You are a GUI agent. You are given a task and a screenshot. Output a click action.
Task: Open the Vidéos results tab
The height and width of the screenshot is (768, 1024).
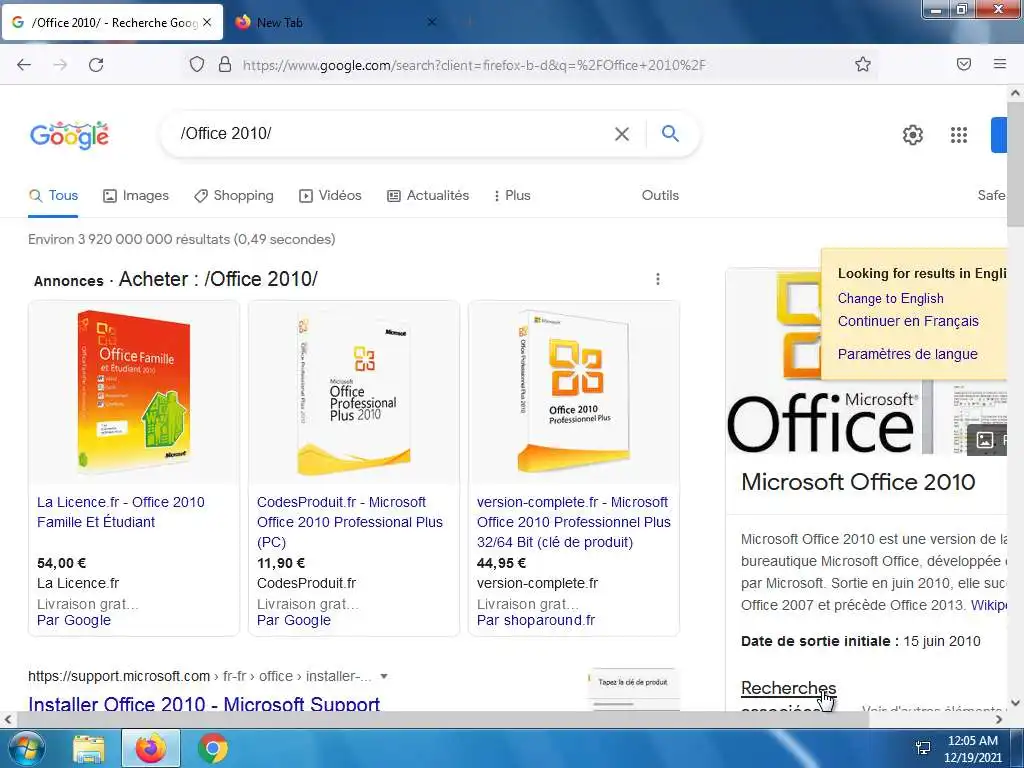tap(330, 195)
